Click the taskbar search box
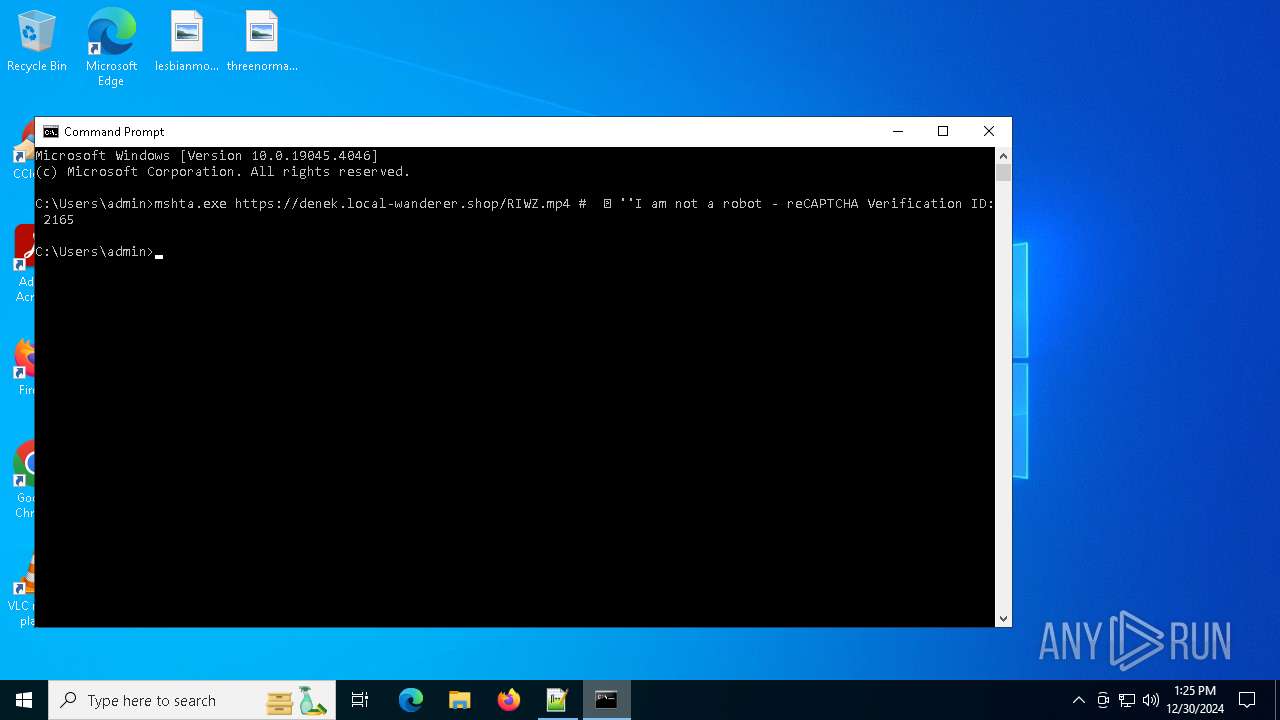Screen dimensions: 1280x720 194,700
